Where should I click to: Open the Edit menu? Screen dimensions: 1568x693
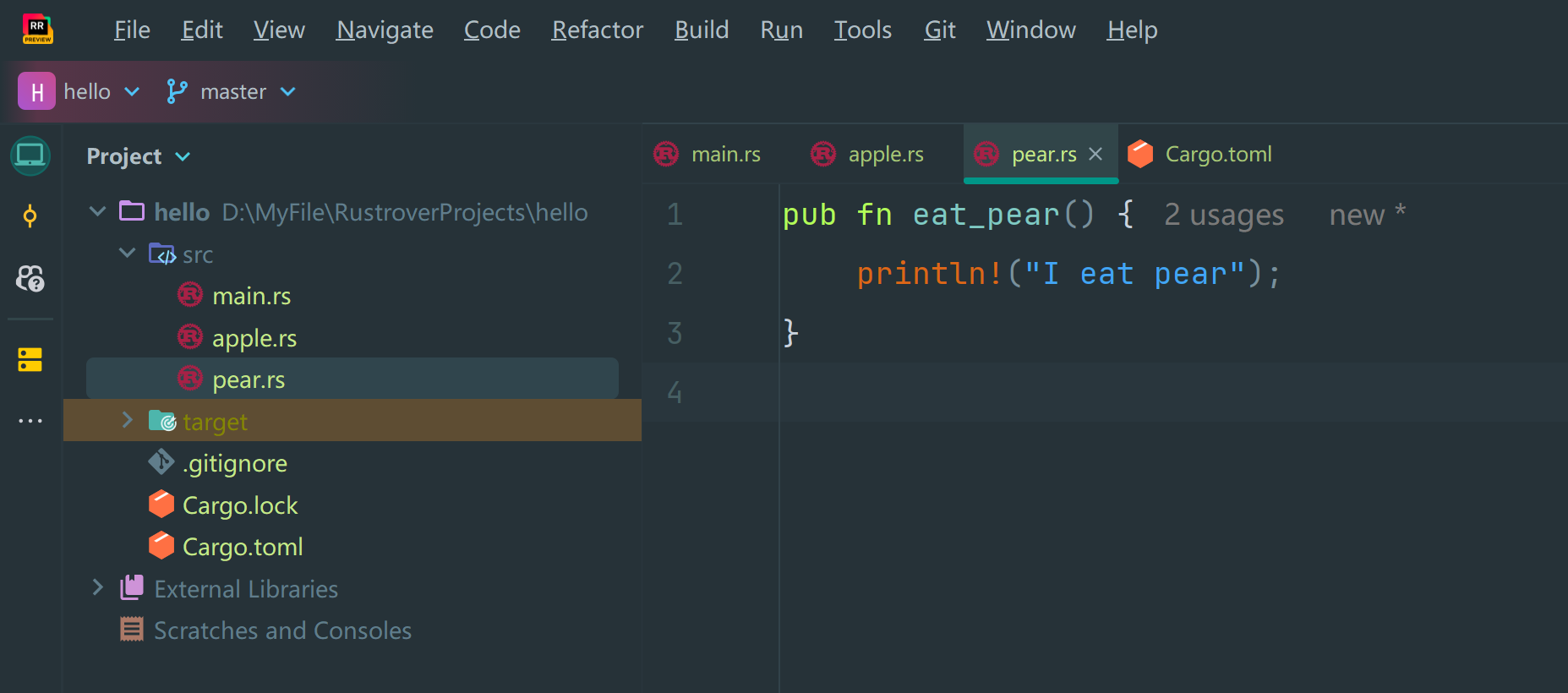tap(202, 30)
